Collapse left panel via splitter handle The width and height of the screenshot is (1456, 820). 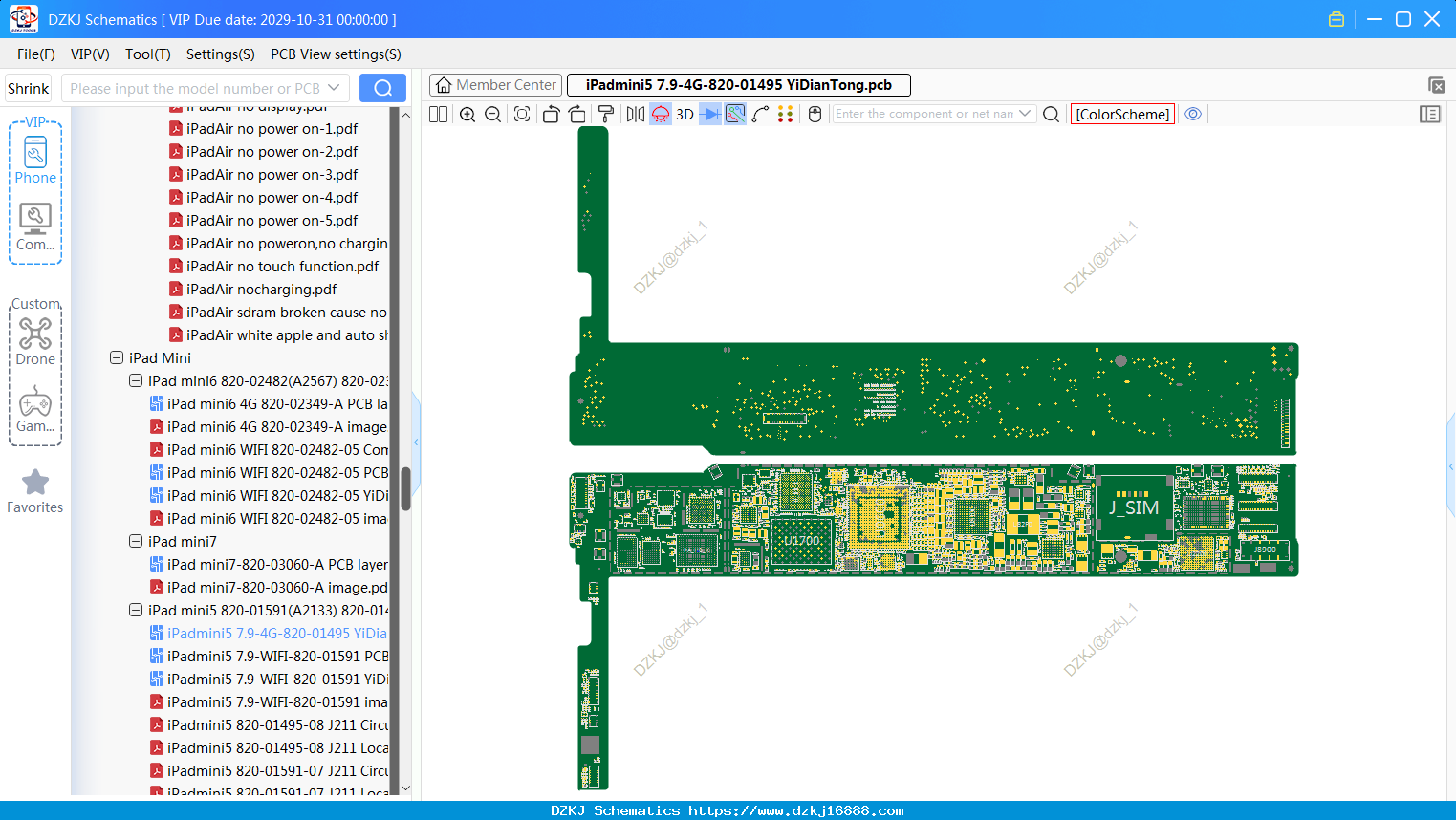(416, 442)
